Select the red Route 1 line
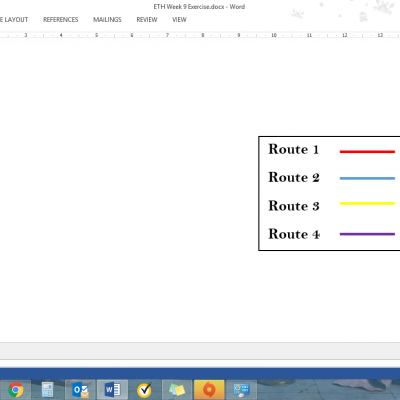 click(x=367, y=152)
